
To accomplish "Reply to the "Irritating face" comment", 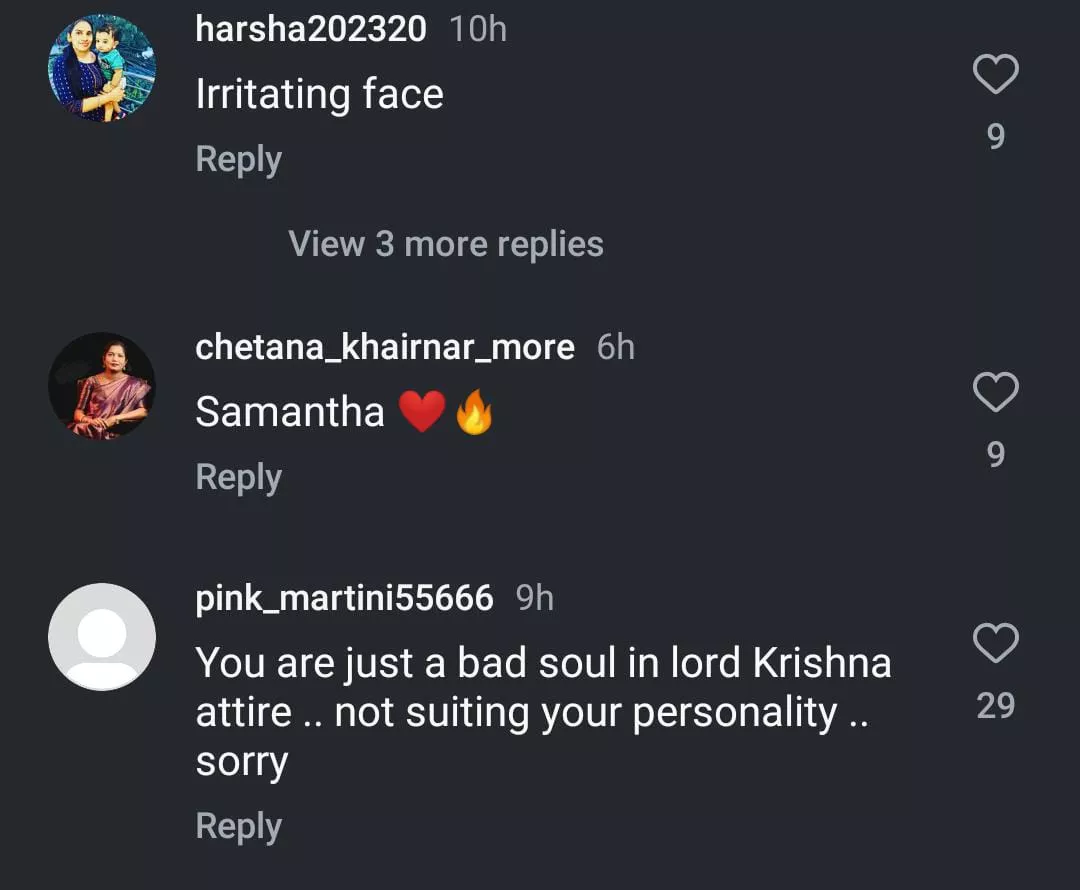I will (x=238, y=160).
